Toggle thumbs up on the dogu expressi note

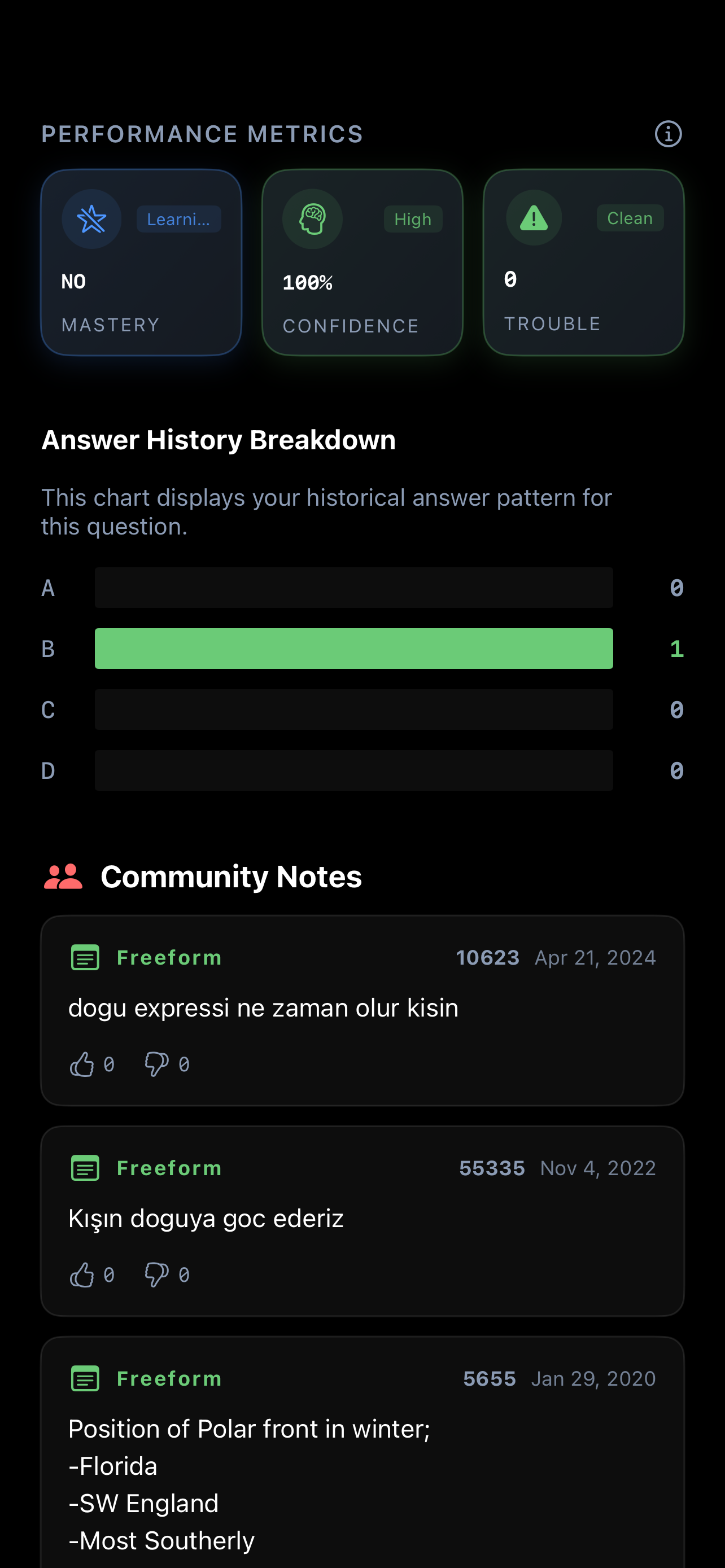coord(82,1064)
